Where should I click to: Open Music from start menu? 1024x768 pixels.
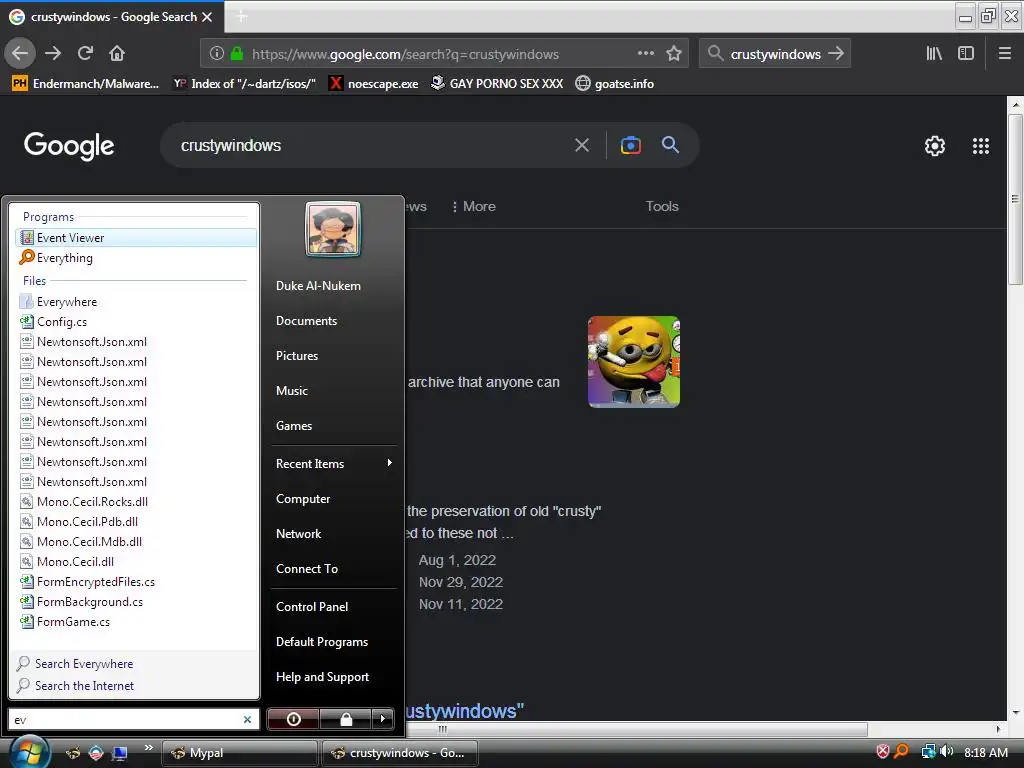(x=292, y=391)
